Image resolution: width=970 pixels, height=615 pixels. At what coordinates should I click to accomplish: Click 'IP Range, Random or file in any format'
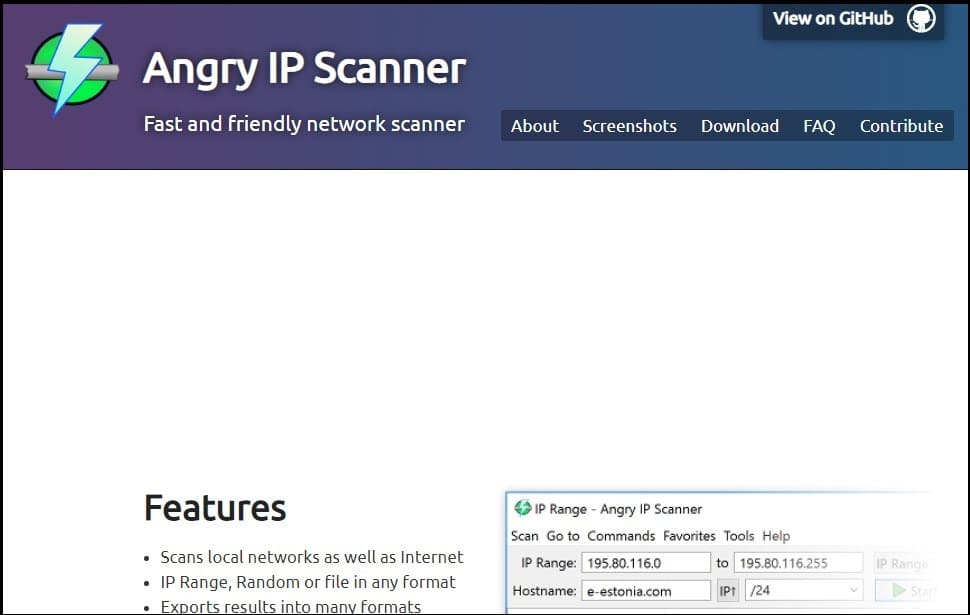pyautogui.click(x=308, y=582)
